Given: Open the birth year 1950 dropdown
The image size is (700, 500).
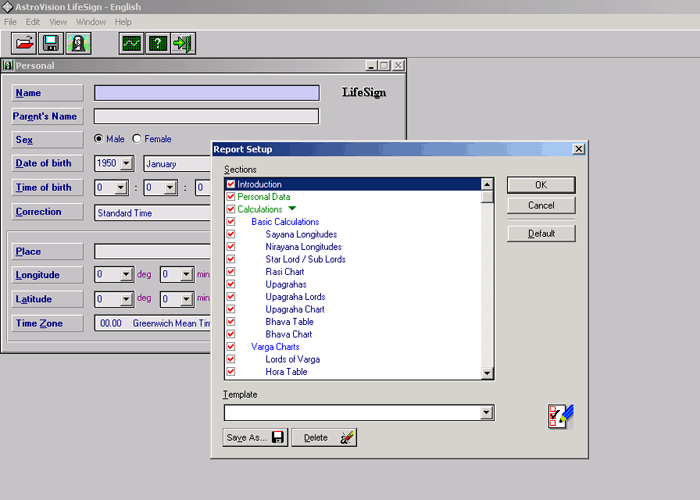Looking at the screenshot, I should 127,163.
